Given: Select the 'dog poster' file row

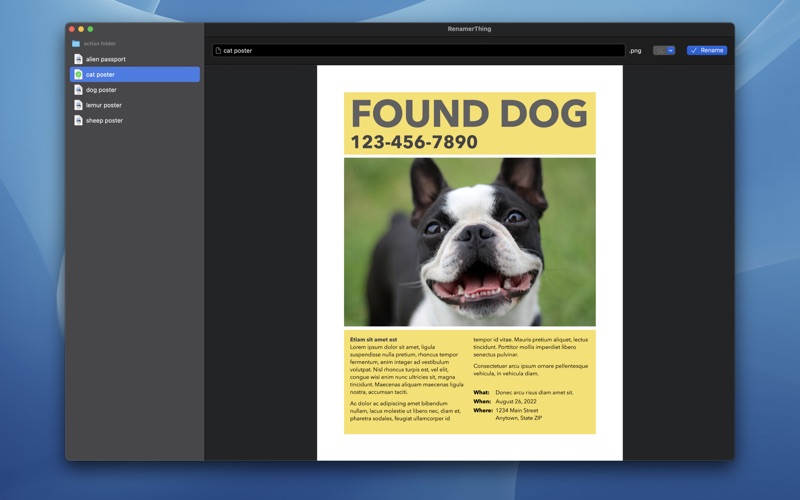Looking at the screenshot, I should tap(135, 90).
